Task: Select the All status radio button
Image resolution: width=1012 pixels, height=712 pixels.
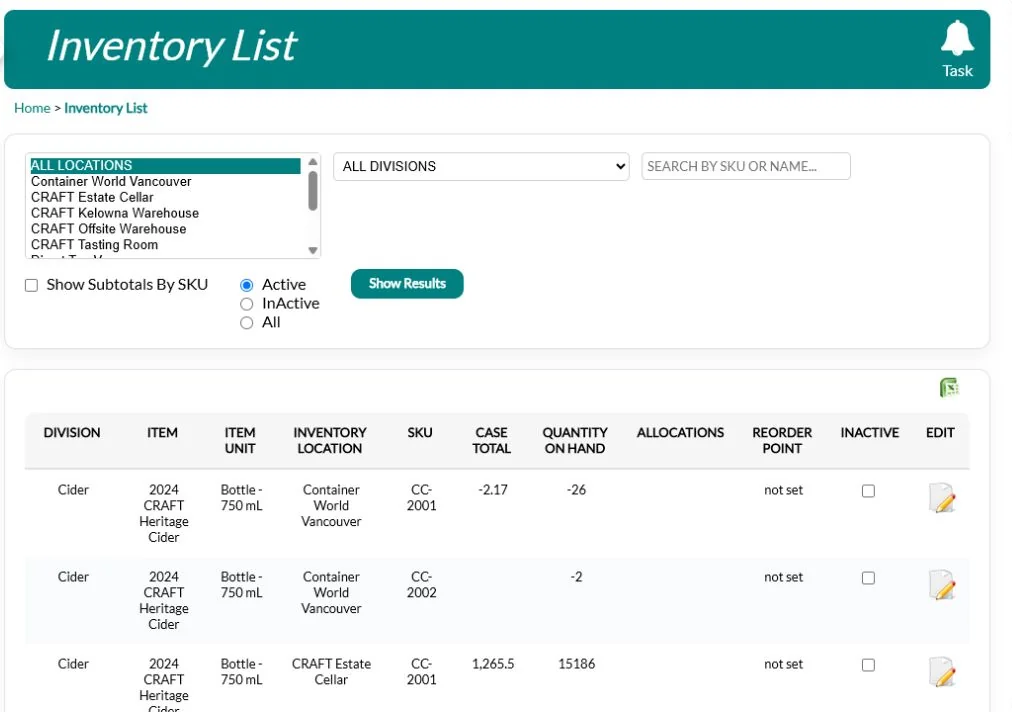Action: pos(247,323)
